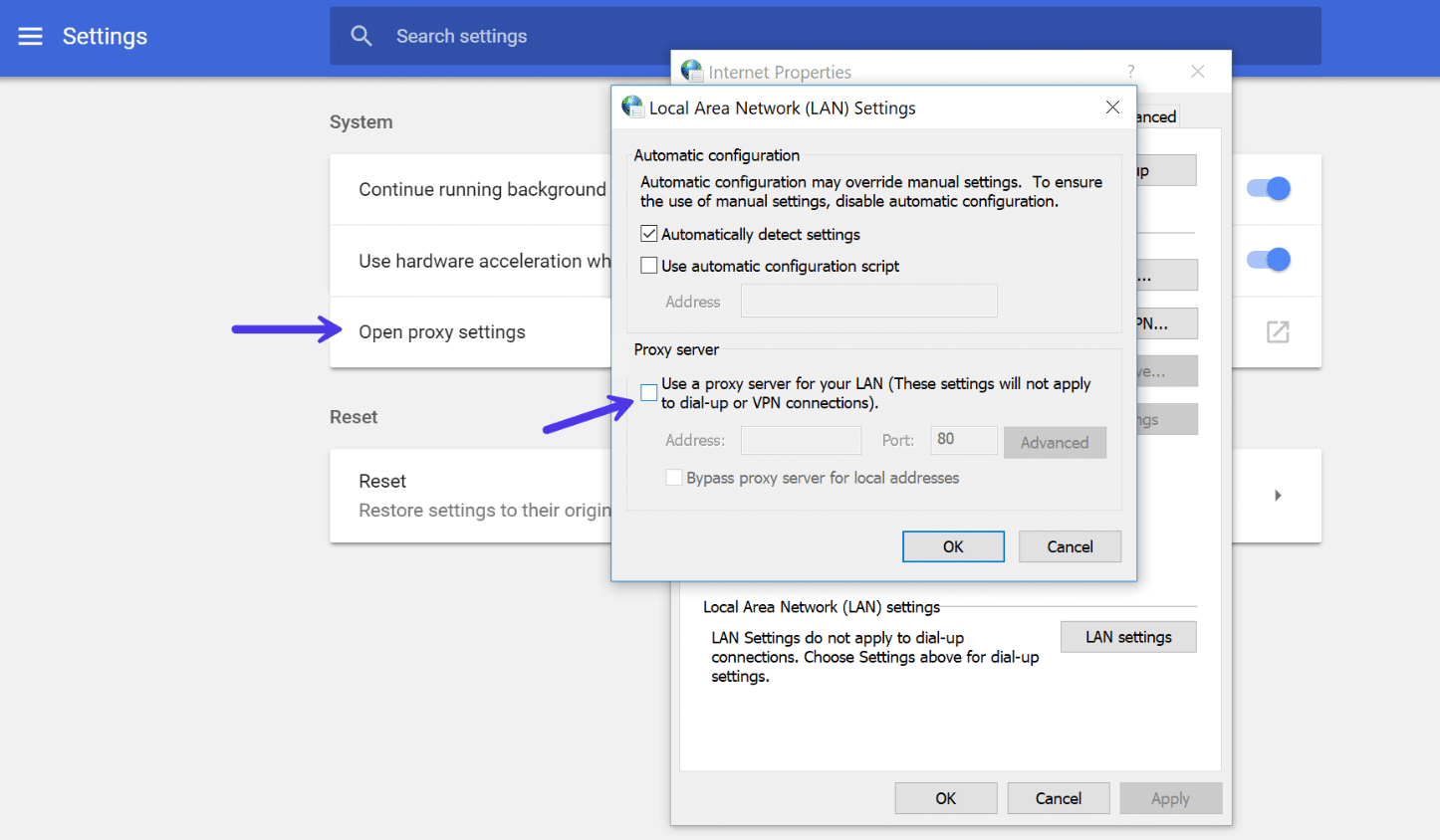Turn off the Continue running background apps toggle

coord(1267,188)
